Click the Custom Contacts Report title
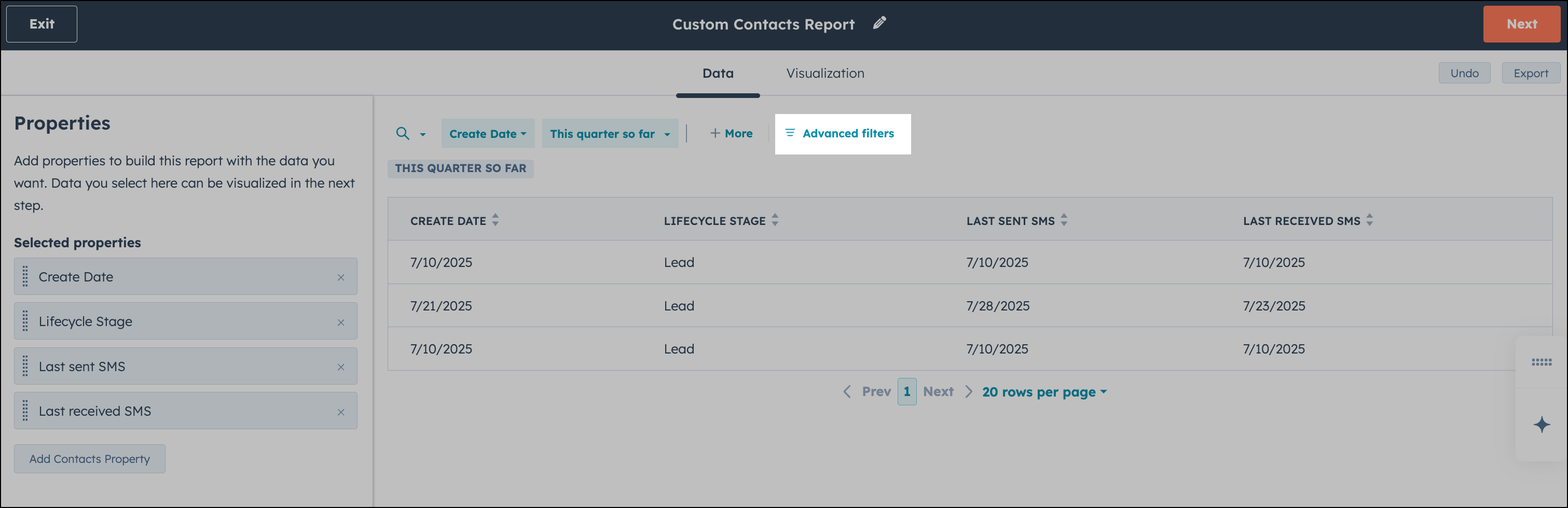This screenshot has height=508, width=1568. [x=763, y=24]
